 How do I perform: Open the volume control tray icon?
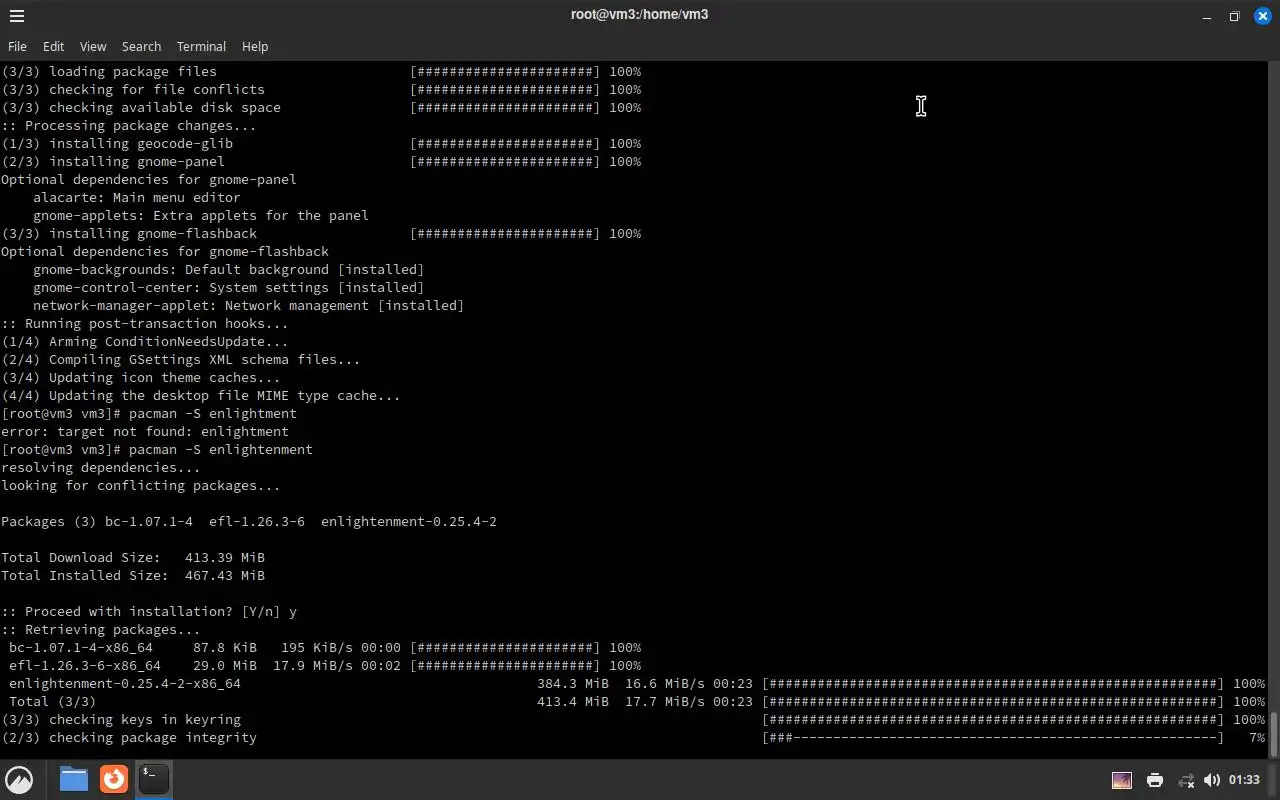tap(1212, 780)
